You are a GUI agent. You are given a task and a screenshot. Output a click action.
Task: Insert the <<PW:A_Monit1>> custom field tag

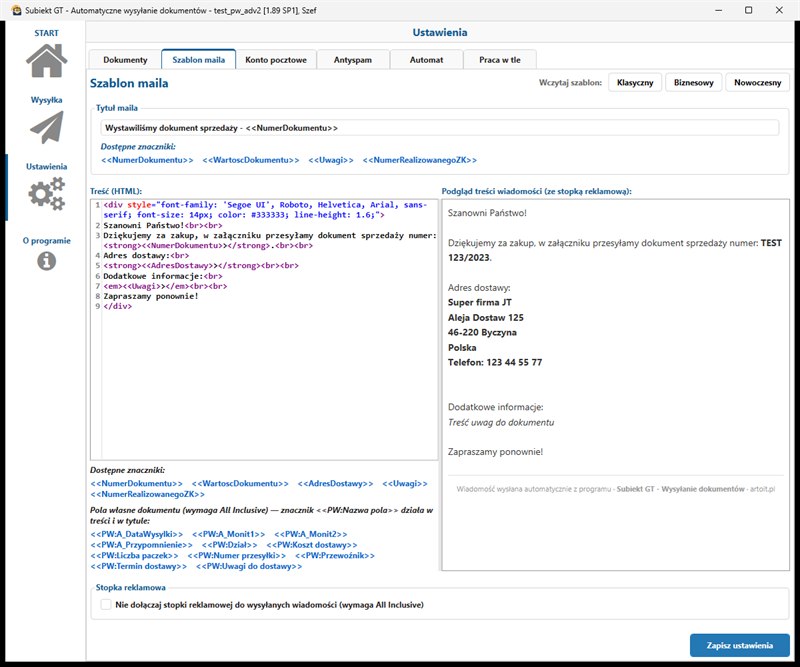(x=229, y=534)
